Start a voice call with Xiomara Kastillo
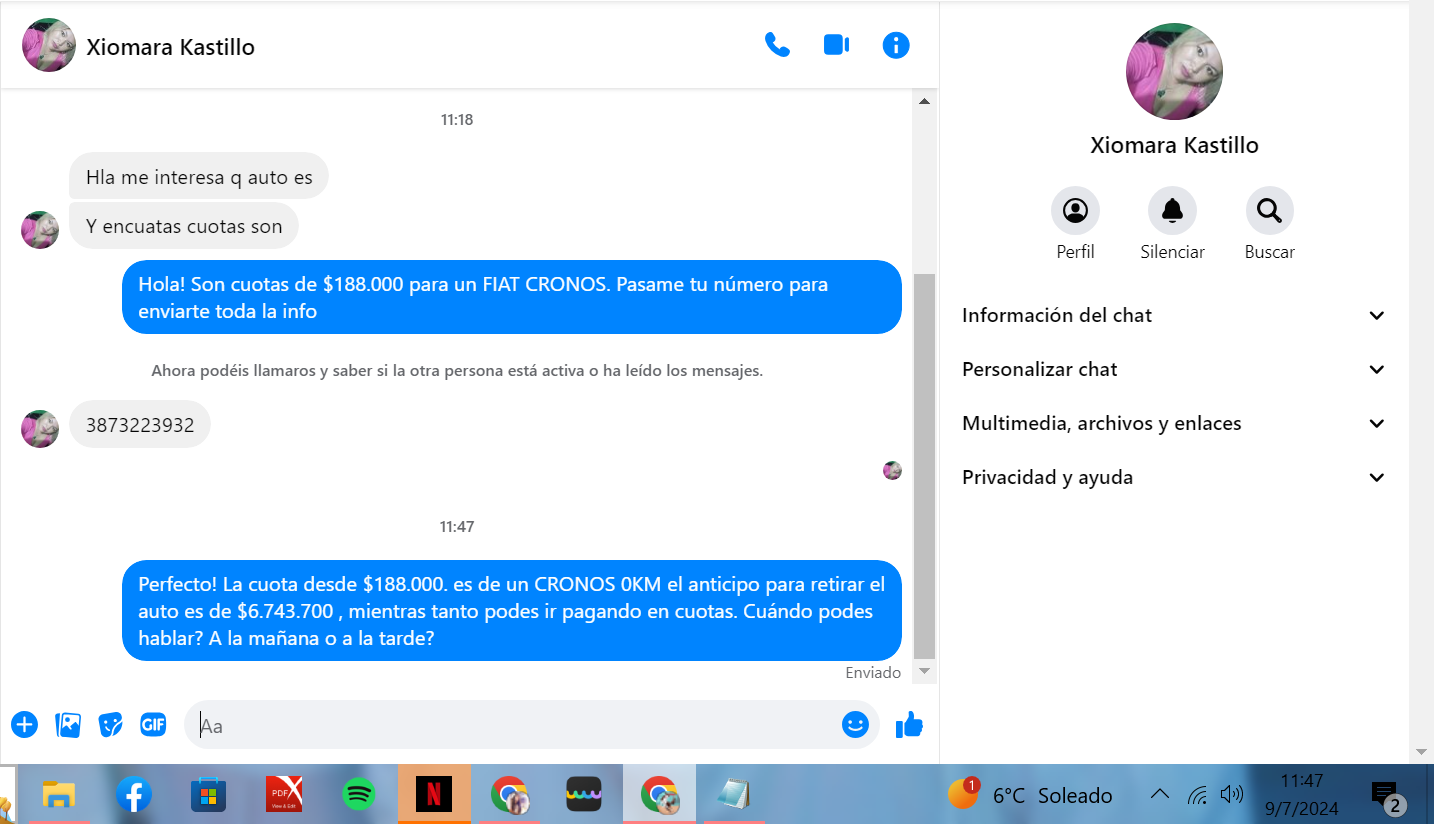The width and height of the screenshot is (1434, 824). pos(777,45)
